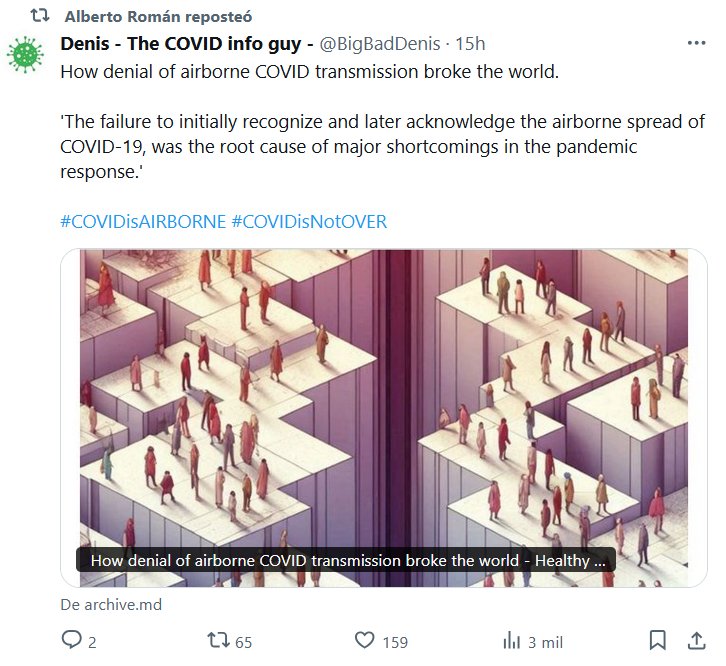This screenshot has width=726, height=666.
Task: Open the reply comments icon
Action: 71,640
